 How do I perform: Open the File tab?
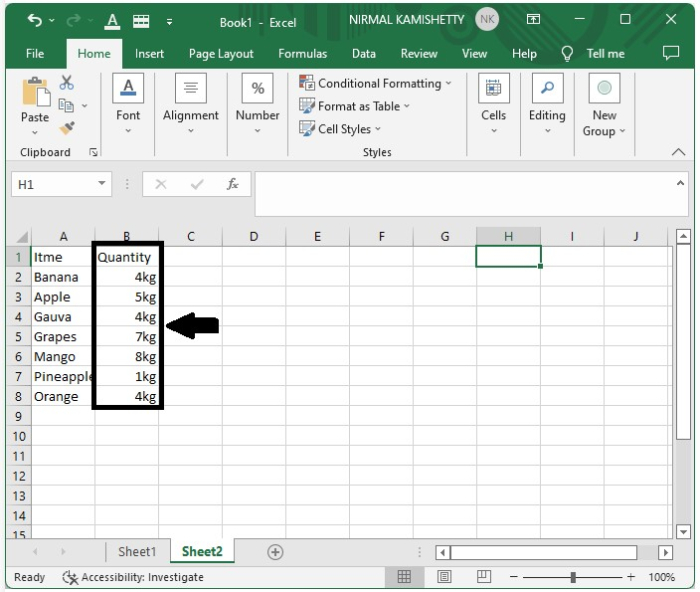point(35,54)
